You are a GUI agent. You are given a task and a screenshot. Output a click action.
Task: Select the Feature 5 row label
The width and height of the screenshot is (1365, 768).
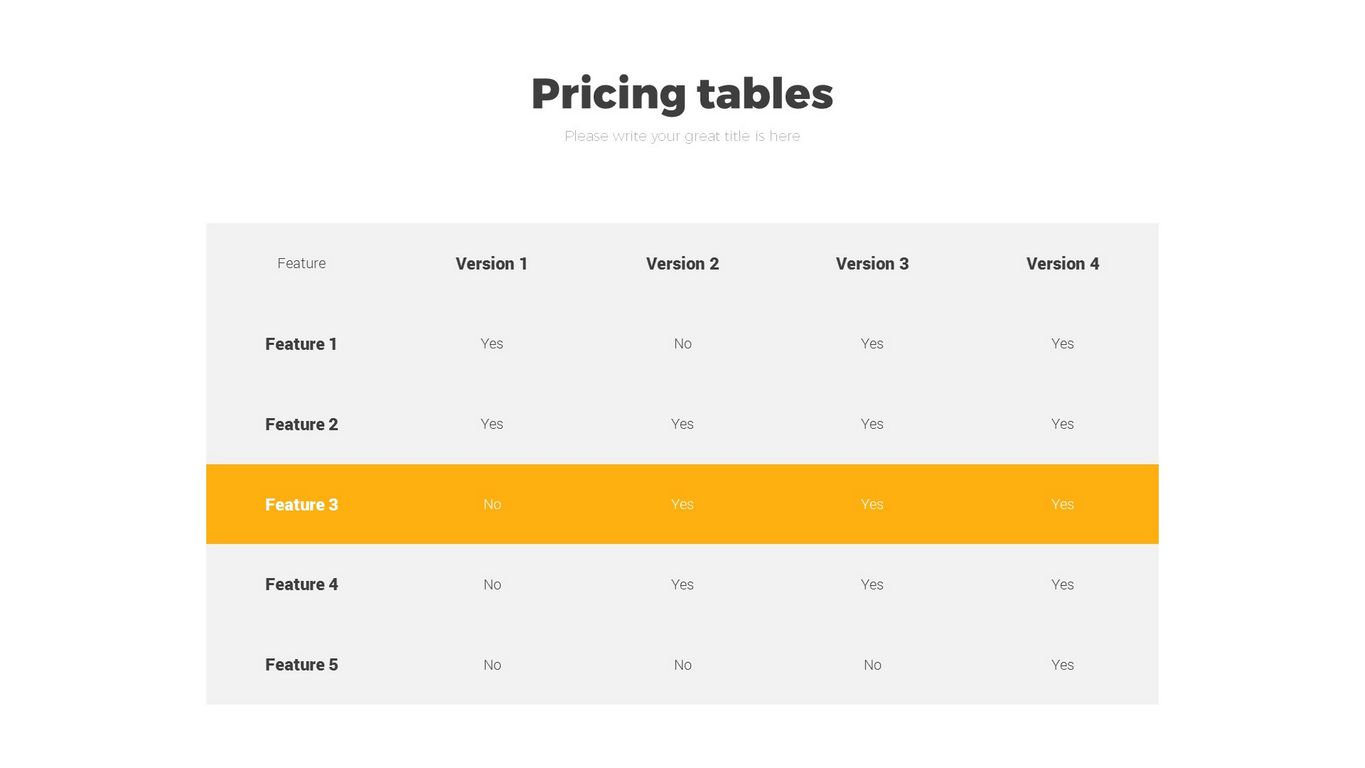(x=301, y=665)
